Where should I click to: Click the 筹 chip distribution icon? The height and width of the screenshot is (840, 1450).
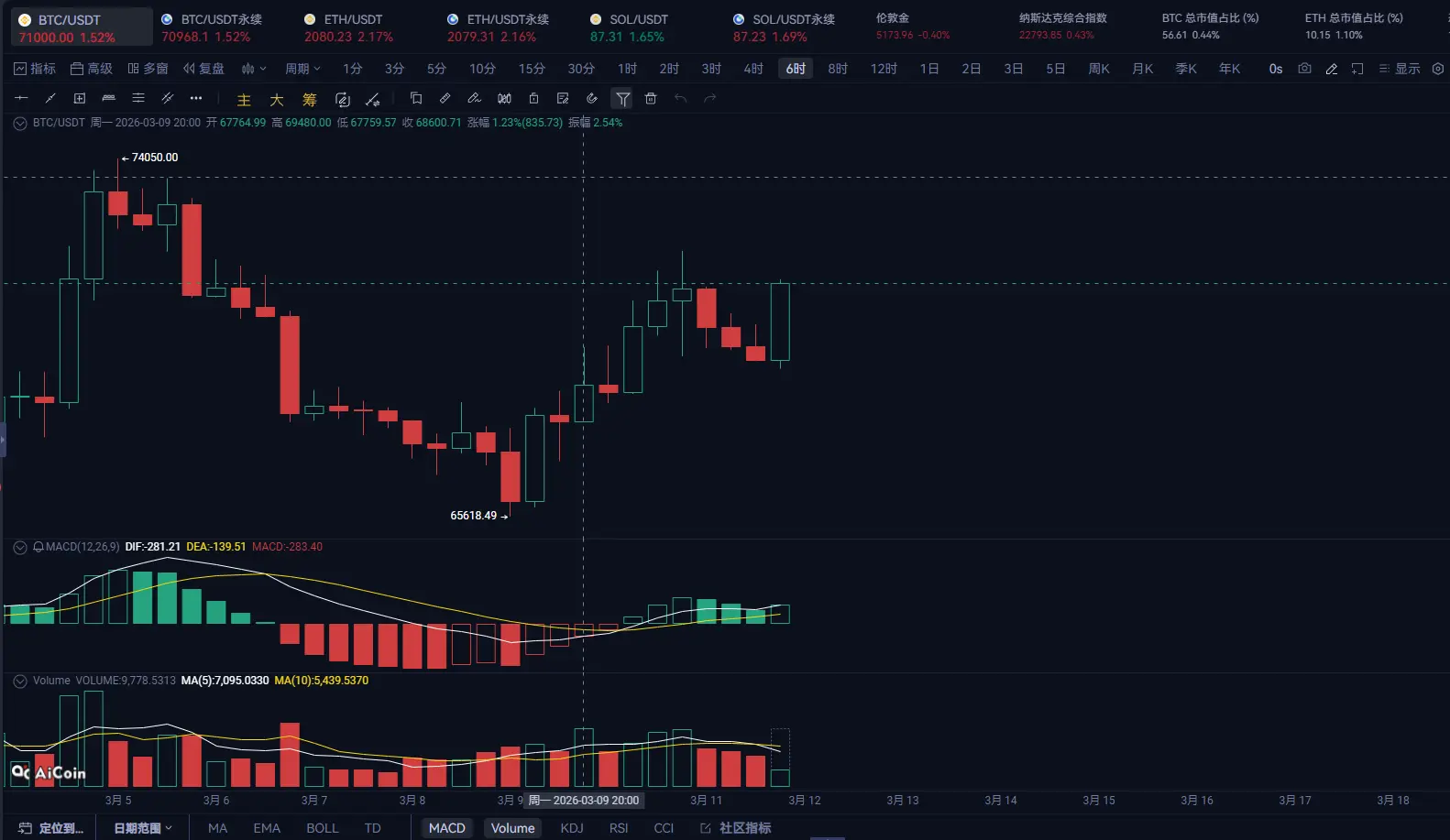[x=310, y=99]
